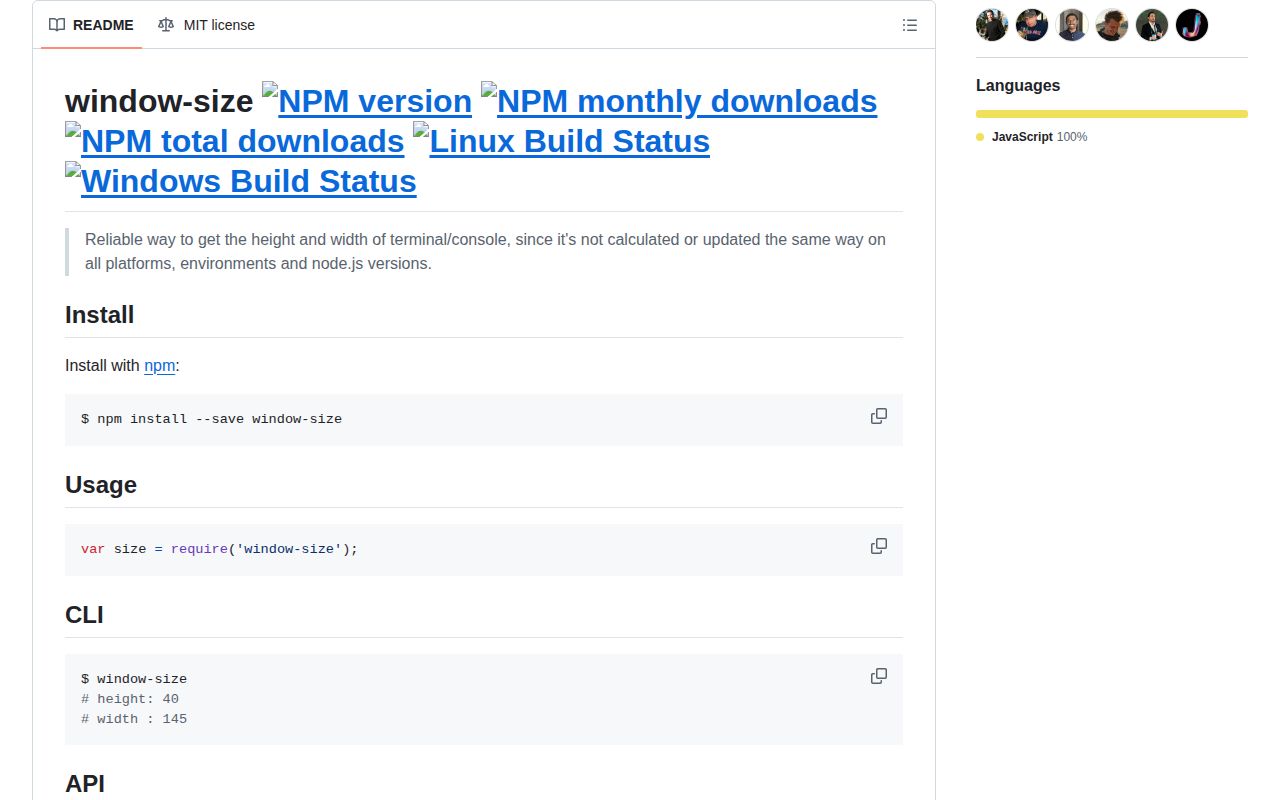Open the fifth contributor avatar

coord(1152,25)
